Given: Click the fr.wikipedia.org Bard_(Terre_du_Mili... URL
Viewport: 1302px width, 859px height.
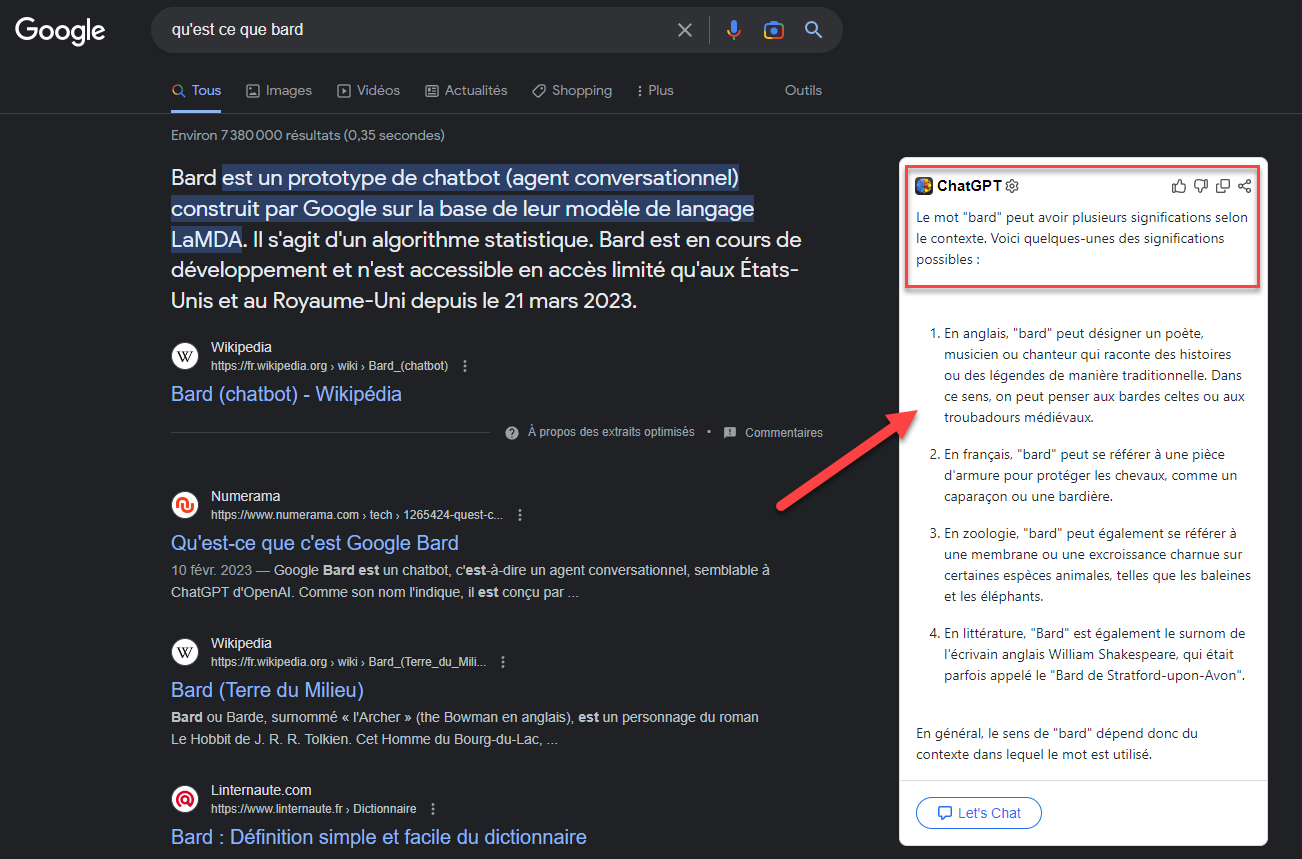Looking at the screenshot, I should (349, 662).
